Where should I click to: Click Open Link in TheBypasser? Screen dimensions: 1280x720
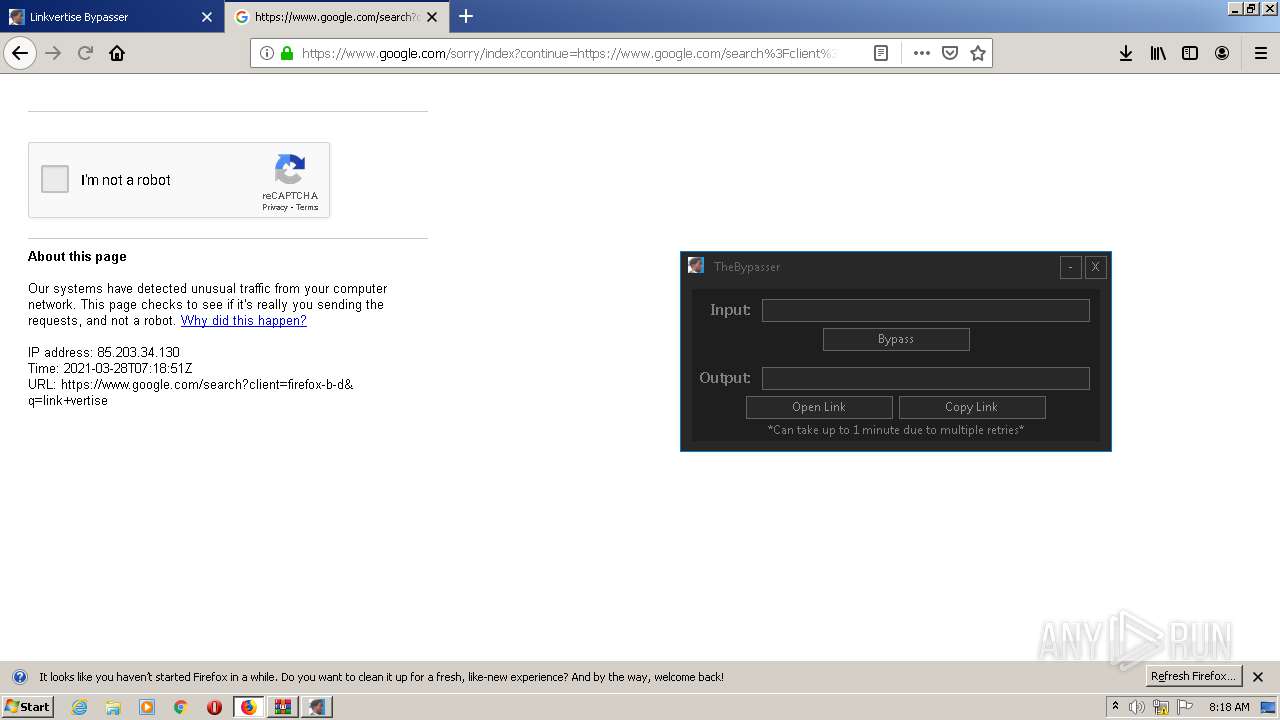tap(819, 407)
